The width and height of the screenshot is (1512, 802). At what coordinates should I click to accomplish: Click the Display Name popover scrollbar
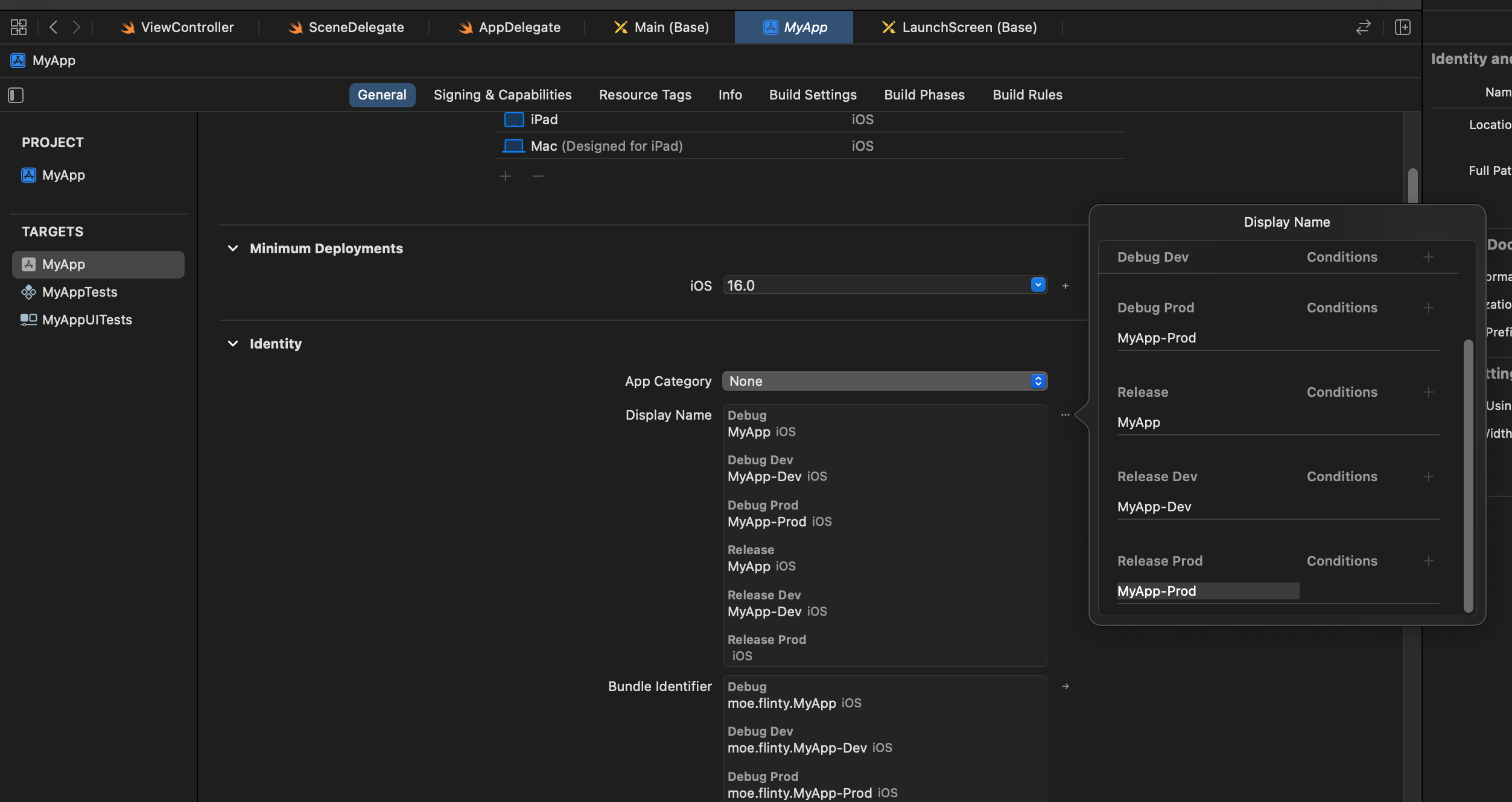[1468, 475]
